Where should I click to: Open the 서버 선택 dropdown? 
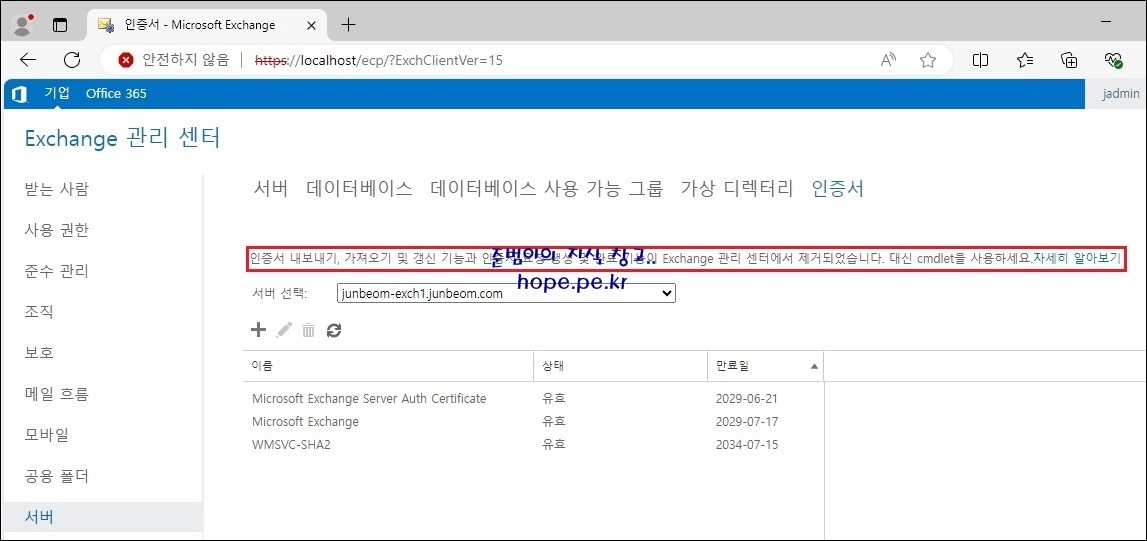(x=506, y=293)
